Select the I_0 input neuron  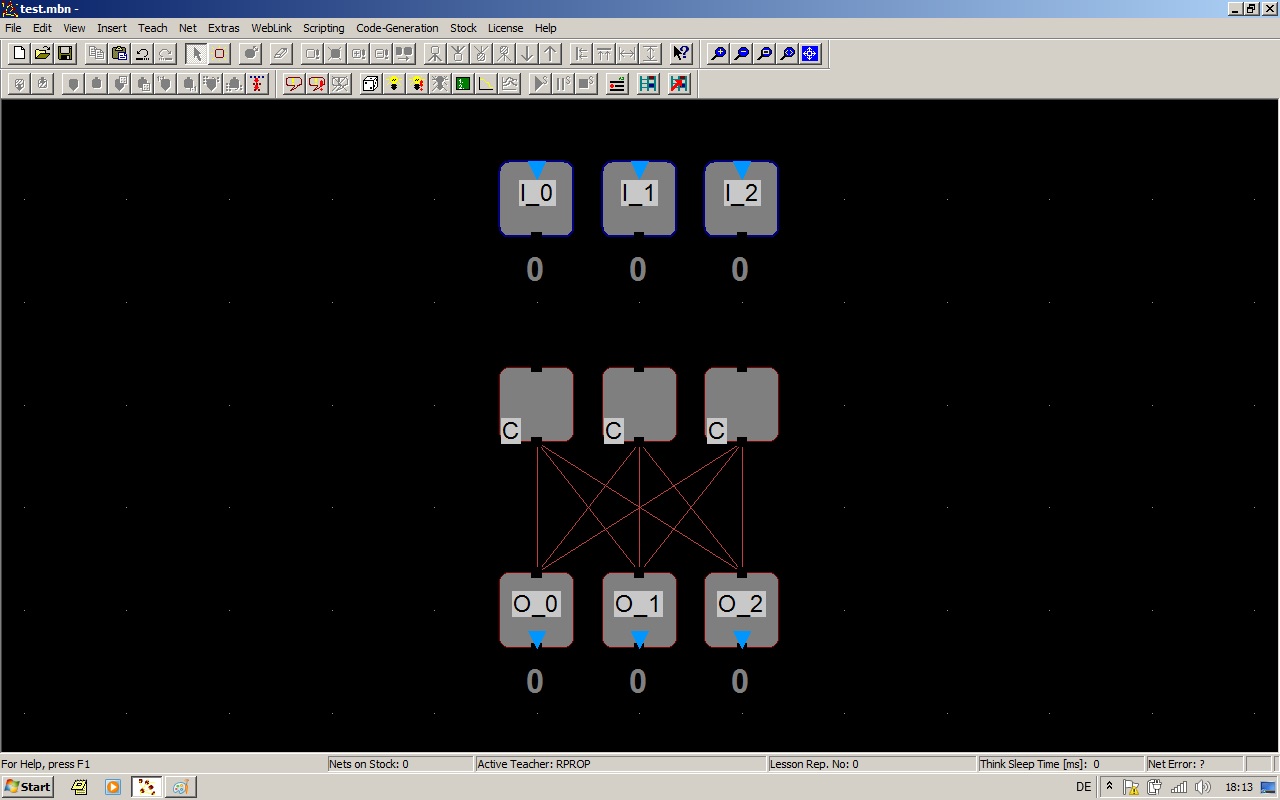(536, 199)
